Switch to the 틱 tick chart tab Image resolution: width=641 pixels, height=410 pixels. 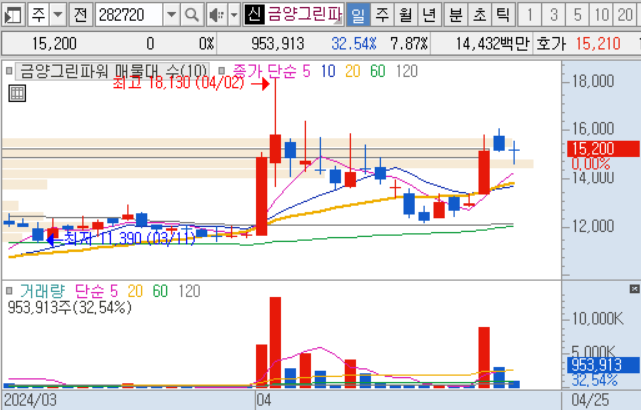pos(503,15)
